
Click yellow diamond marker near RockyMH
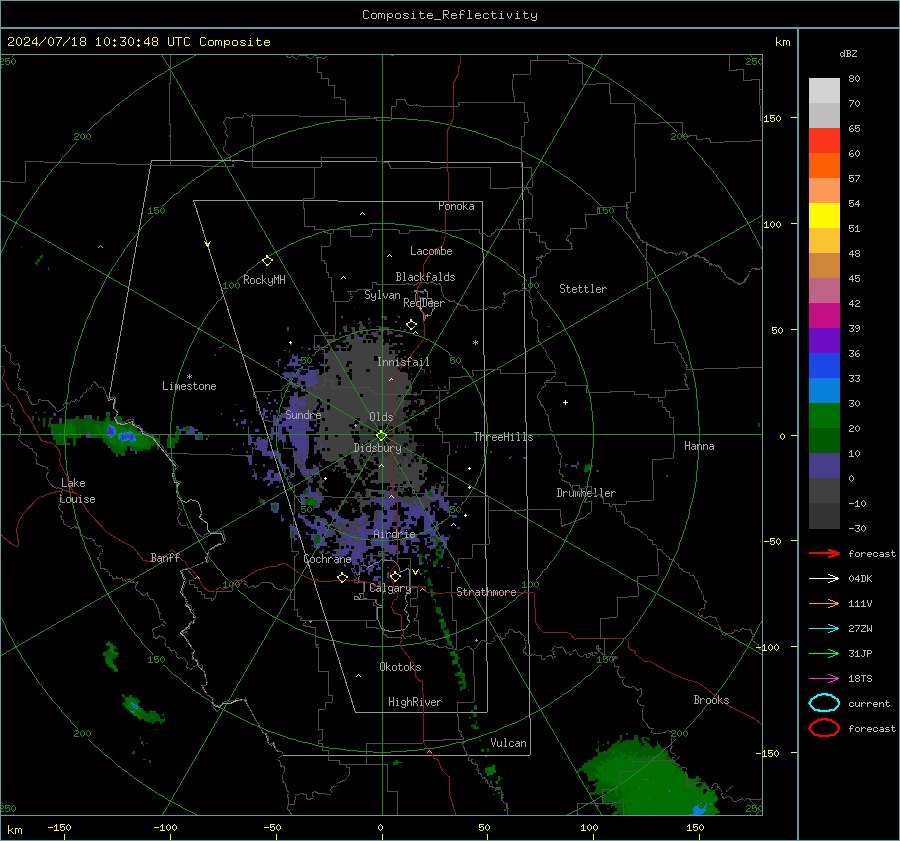click(267, 261)
